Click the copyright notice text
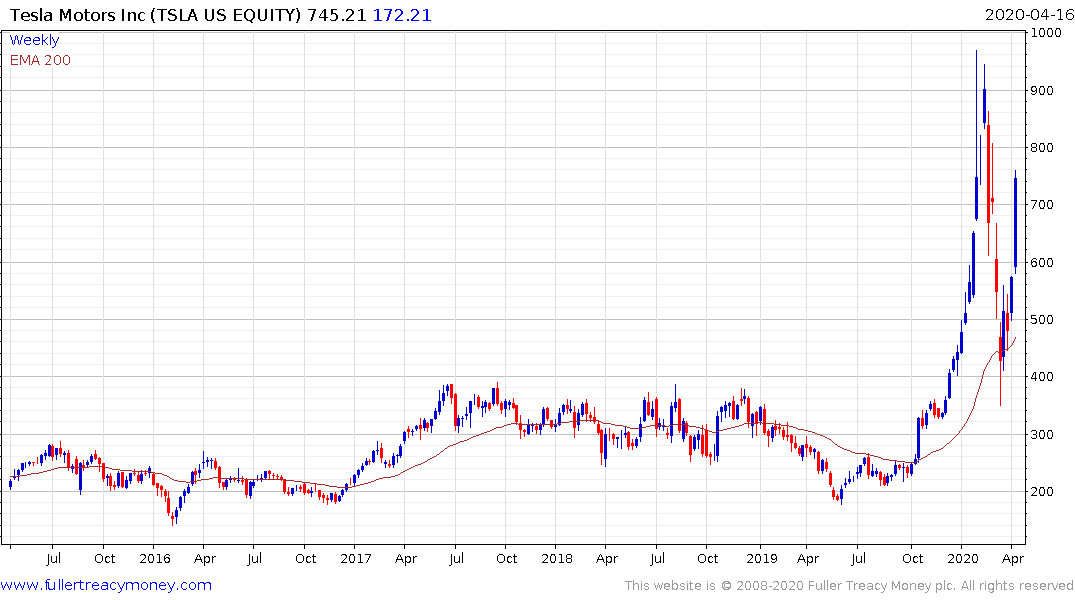This screenshot has width=1075, height=600. click(849, 586)
